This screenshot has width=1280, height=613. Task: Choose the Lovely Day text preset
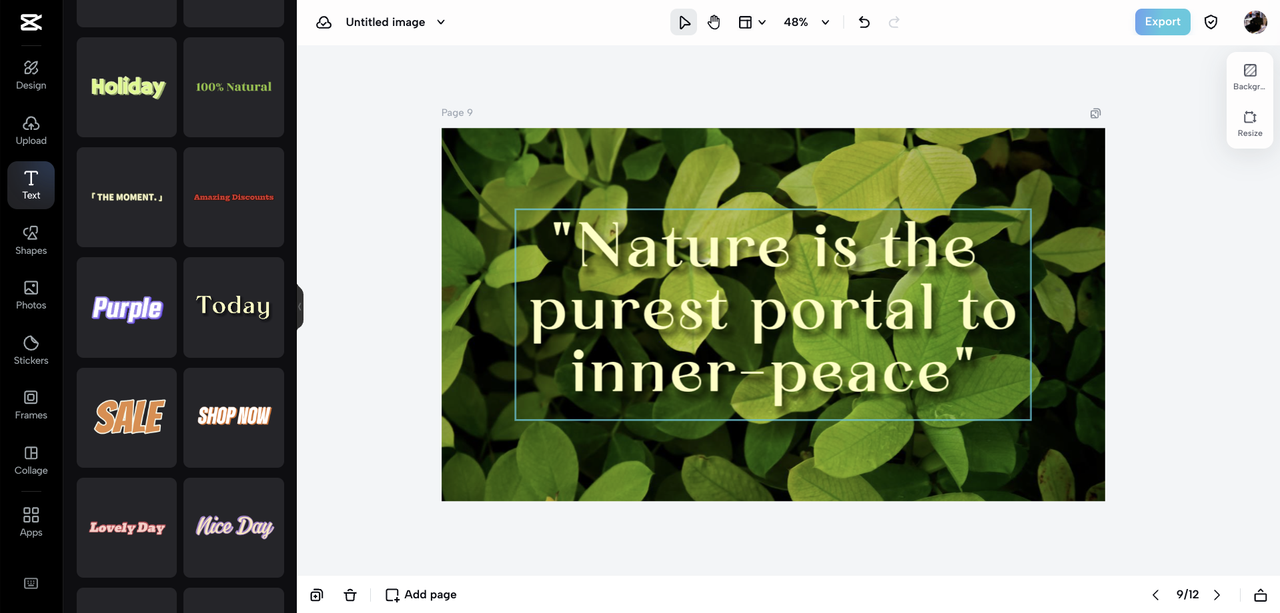pyautogui.click(x=127, y=527)
